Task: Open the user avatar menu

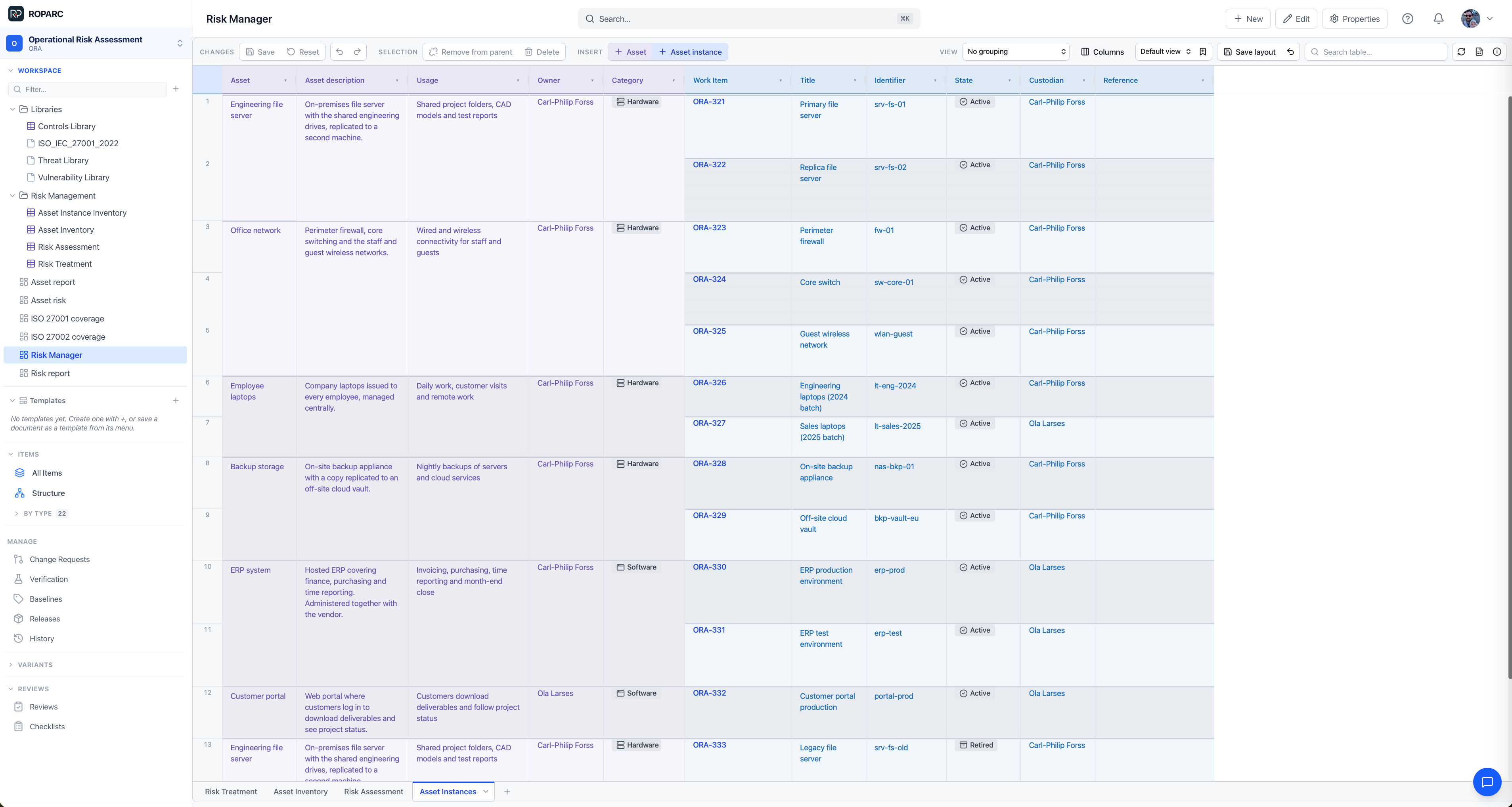Action: pyautogui.click(x=1477, y=19)
